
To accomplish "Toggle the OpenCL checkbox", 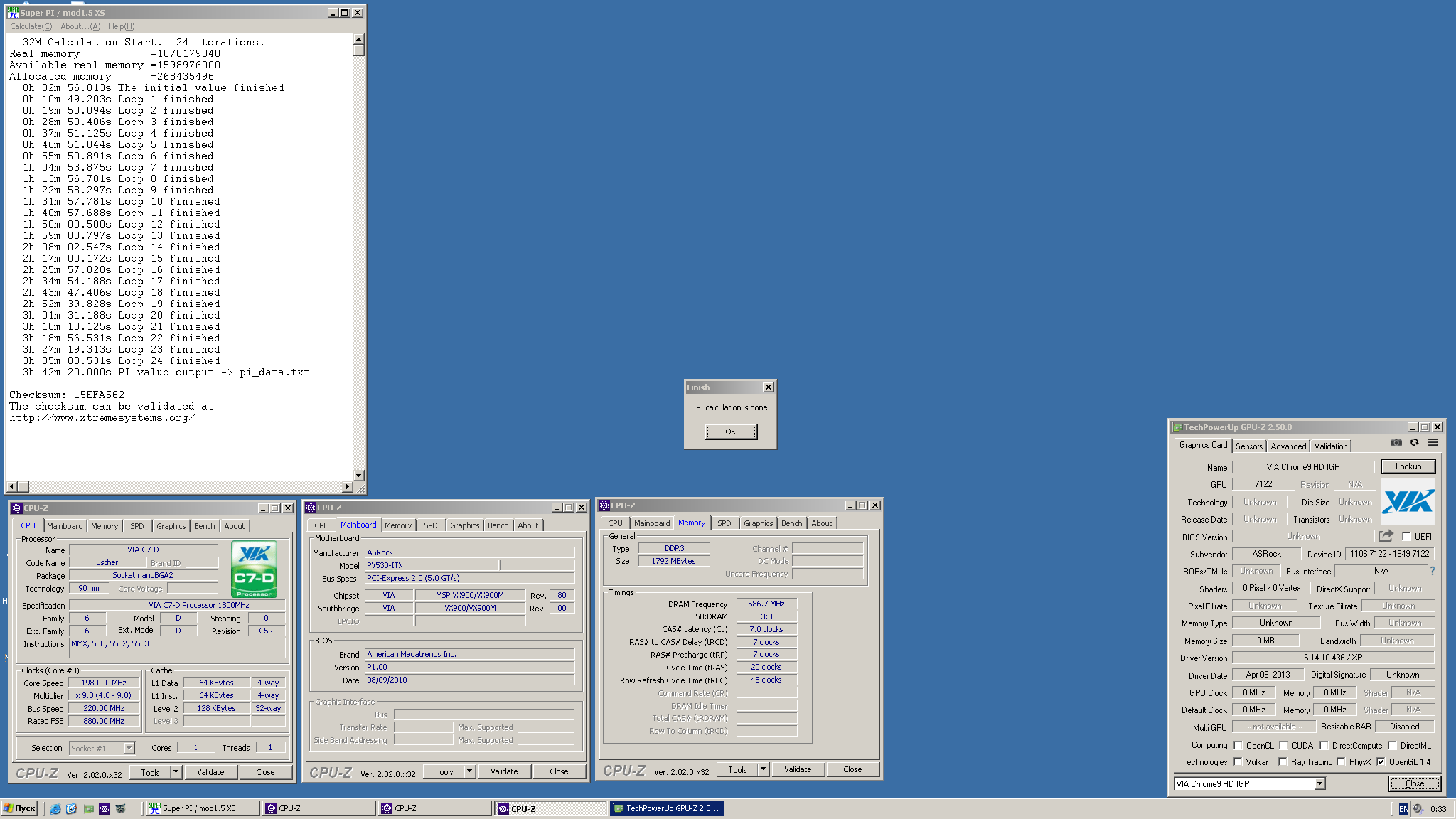I will coord(1238,746).
